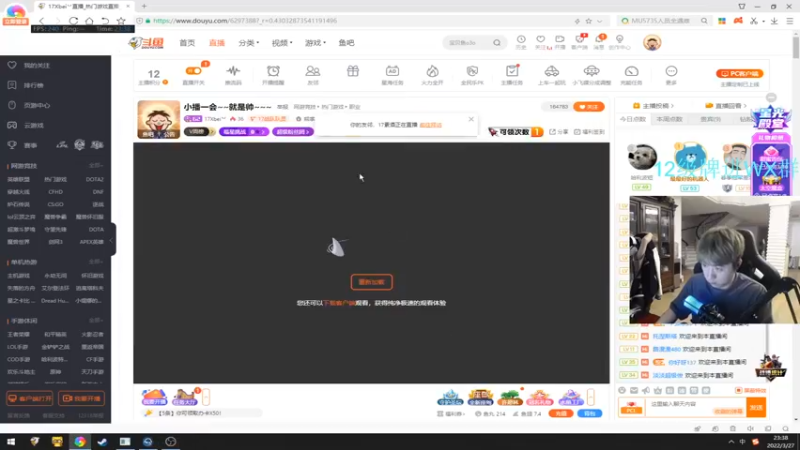The width and height of the screenshot is (800, 450).
Task: Open the 开播提醒 alarm clock icon
Action: point(273,74)
